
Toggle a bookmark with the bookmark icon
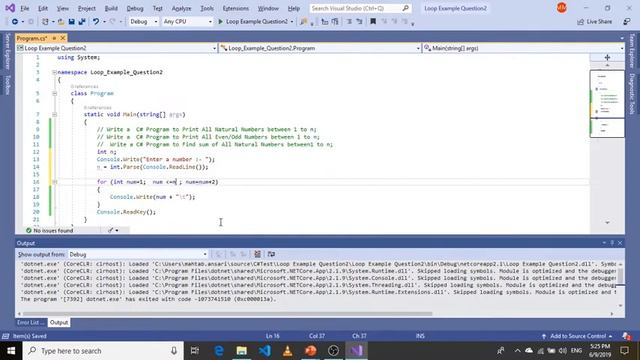[x=373, y=22]
